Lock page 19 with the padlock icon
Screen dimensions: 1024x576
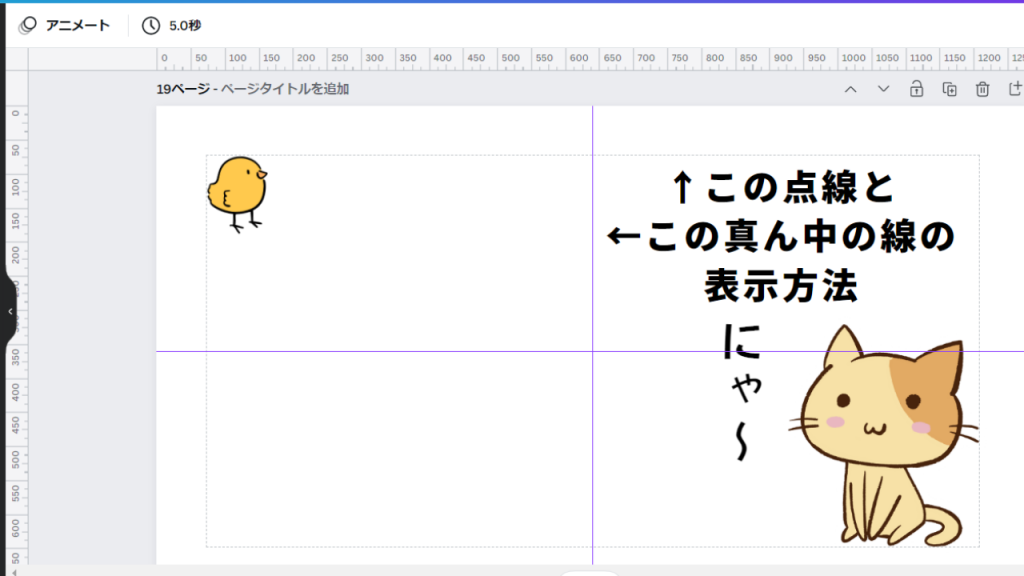916,89
